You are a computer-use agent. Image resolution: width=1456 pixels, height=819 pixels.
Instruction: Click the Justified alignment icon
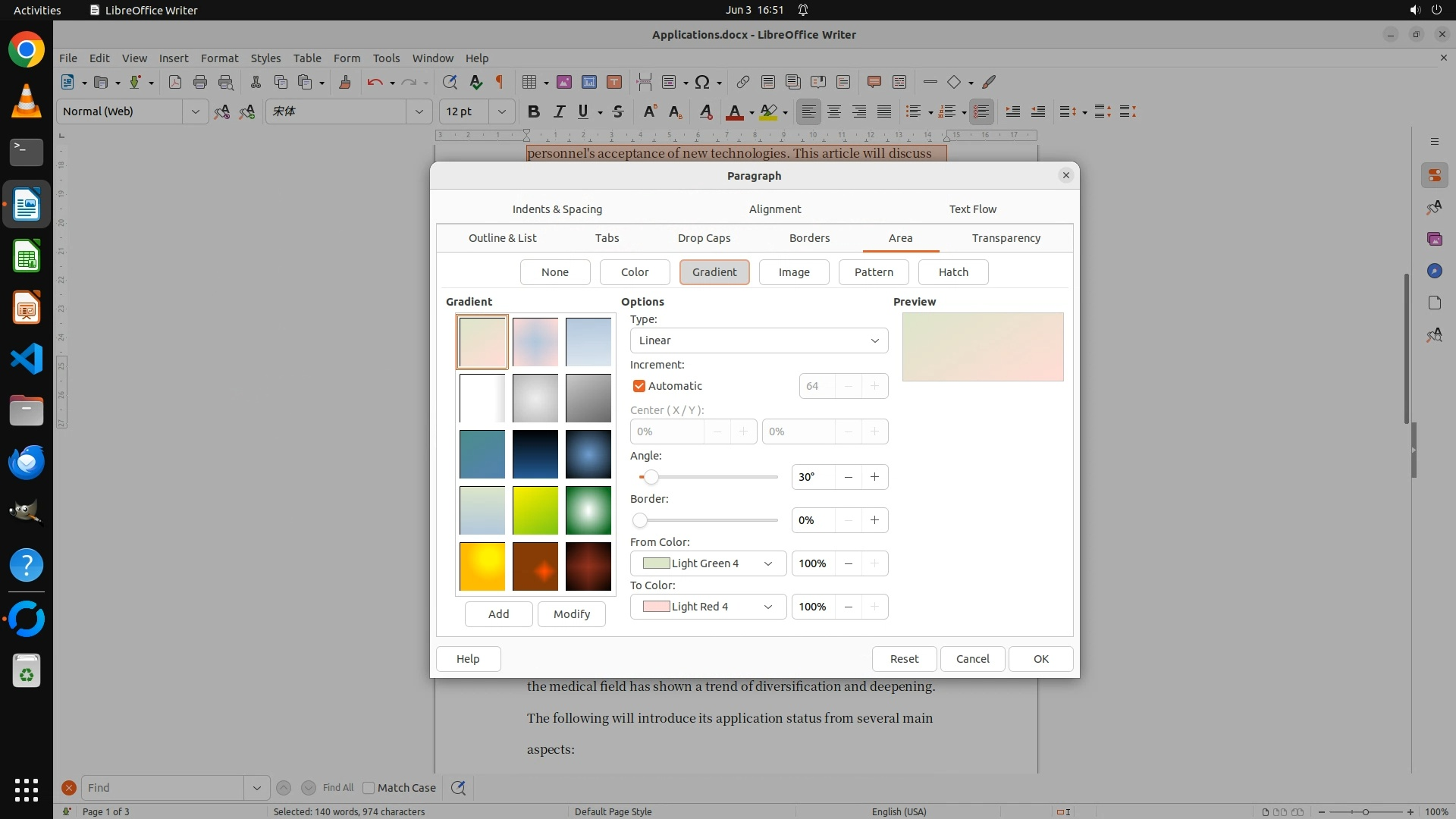click(x=884, y=111)
